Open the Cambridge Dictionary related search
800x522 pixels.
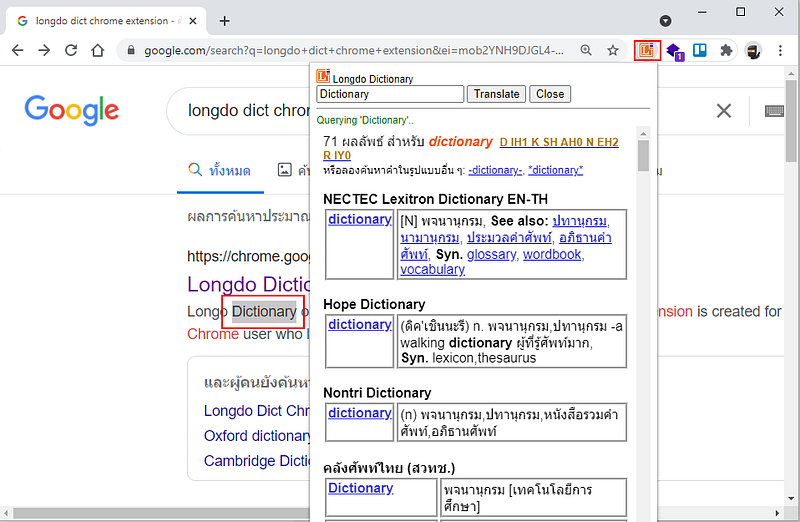[x=257, y=461]
